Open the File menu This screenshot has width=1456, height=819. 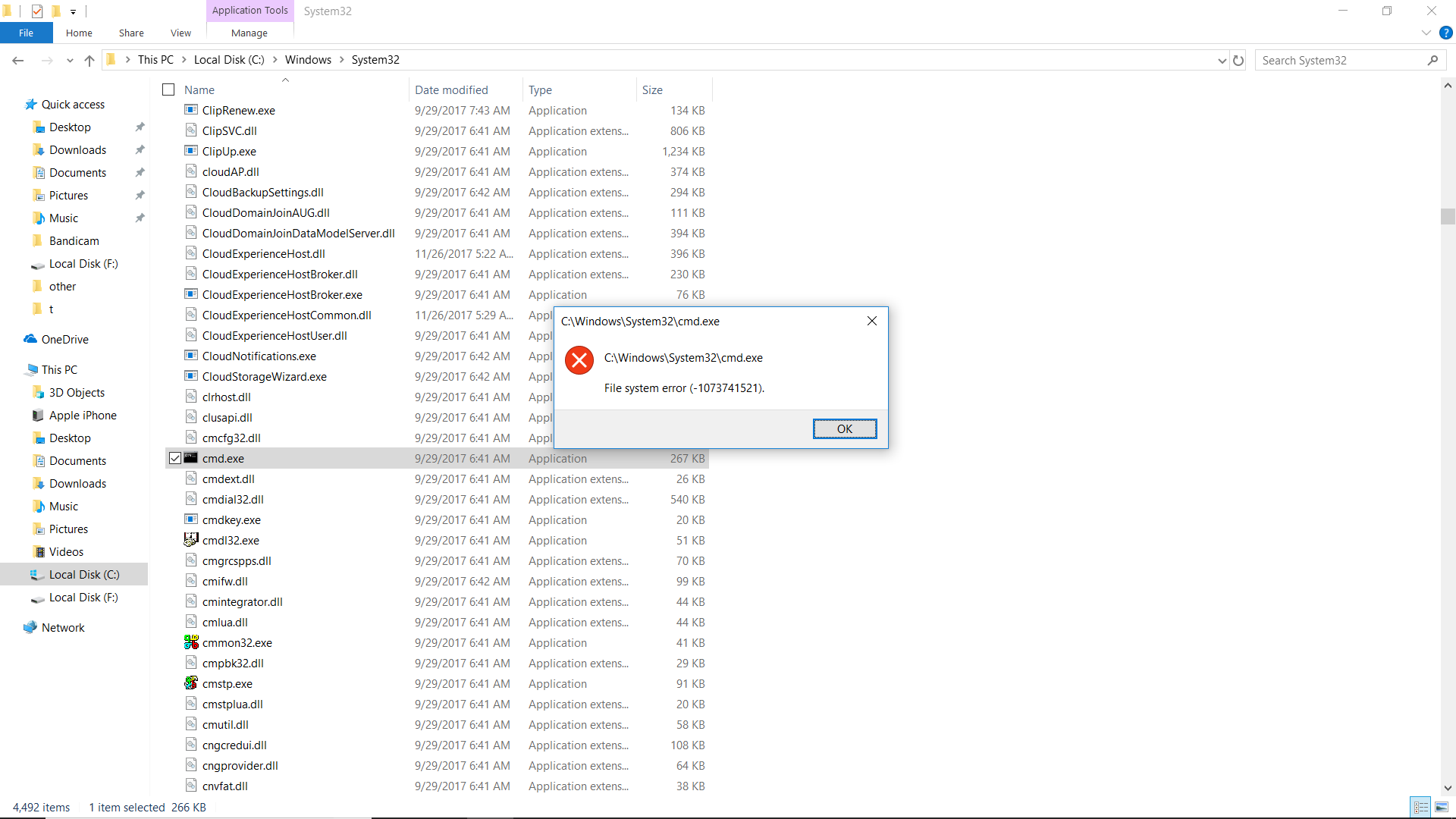pyautogui.click(x=26, y=33)
